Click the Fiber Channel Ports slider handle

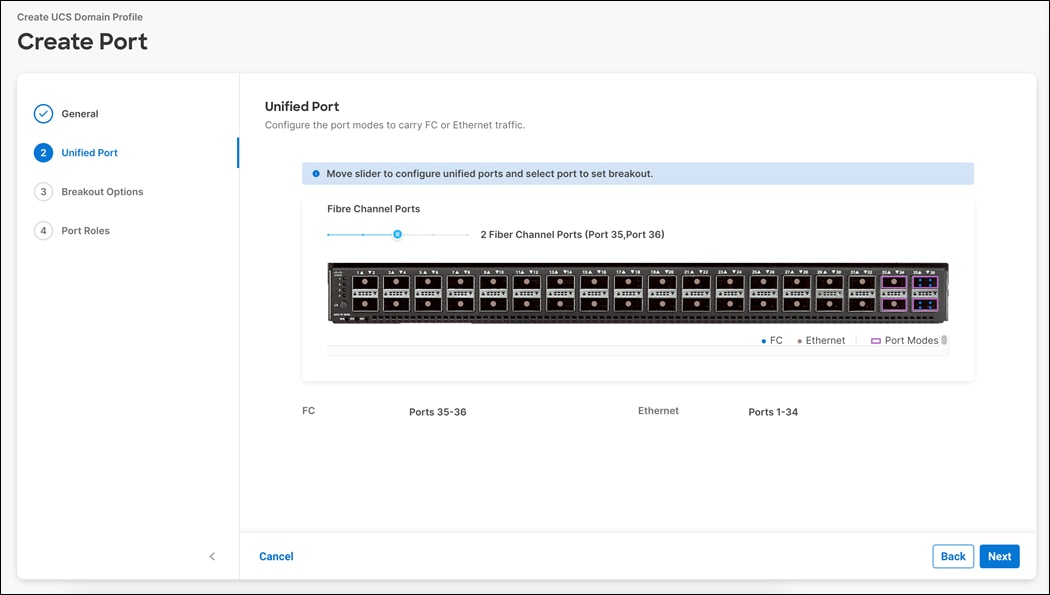tap(397, 233)
